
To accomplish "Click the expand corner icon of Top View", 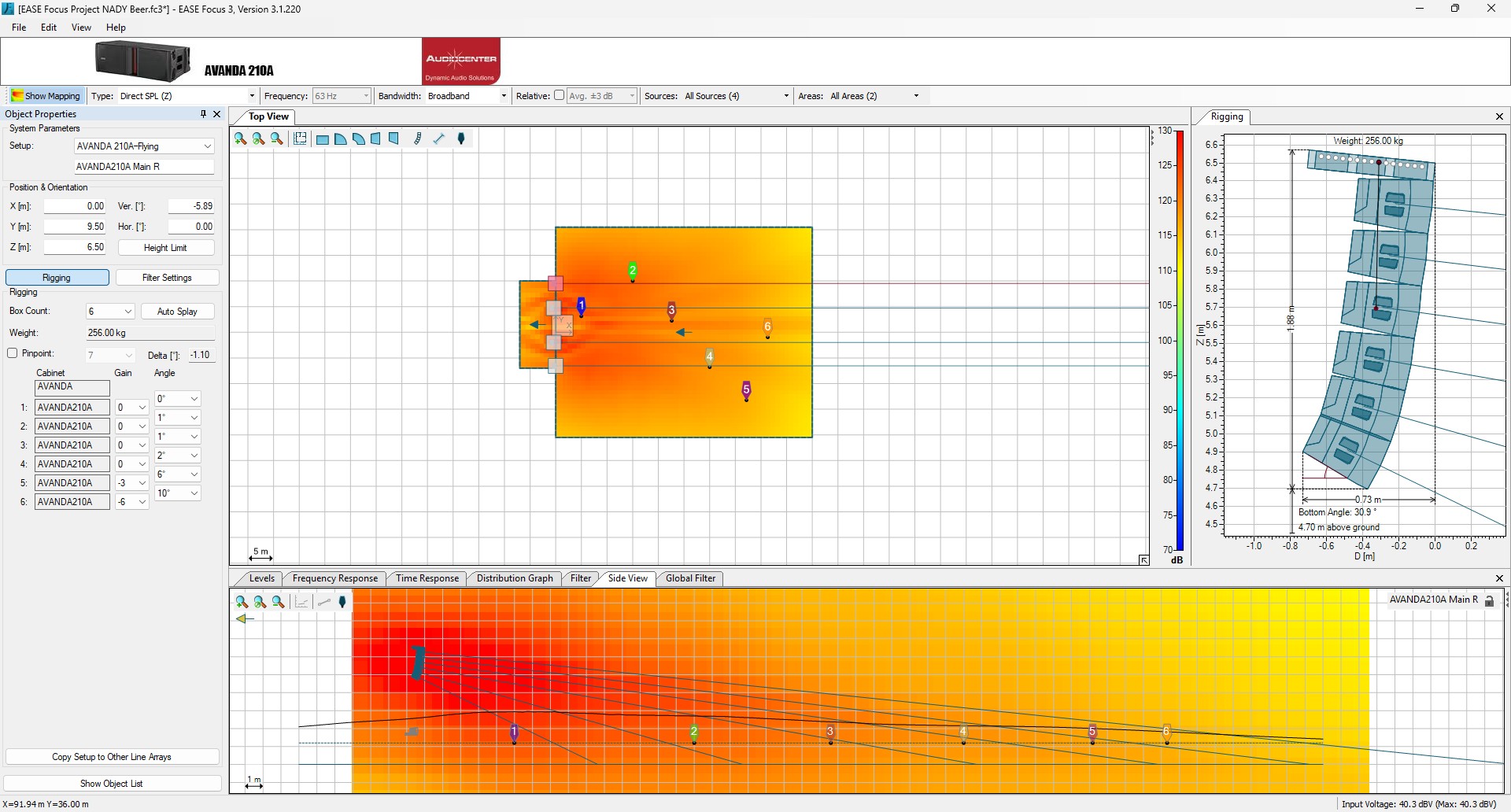I will point(1143,559).
